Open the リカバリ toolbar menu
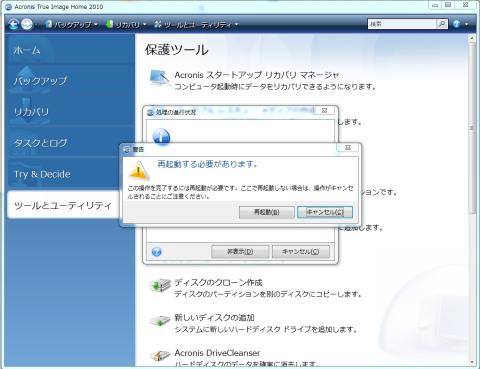Viewport: 480px width, 369px height. pos(126,24)
